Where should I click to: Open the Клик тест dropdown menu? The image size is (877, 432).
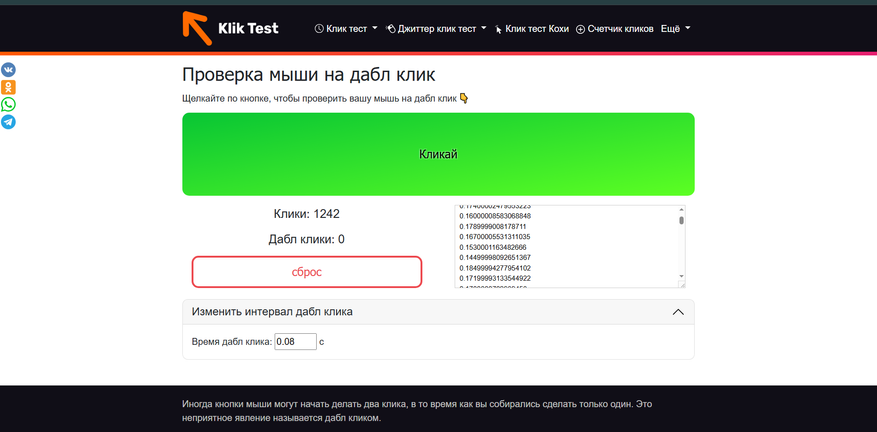347,29
